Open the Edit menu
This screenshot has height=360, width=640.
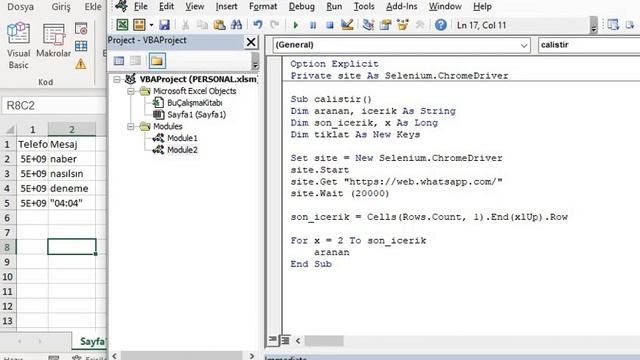click(x=166, y=7)
